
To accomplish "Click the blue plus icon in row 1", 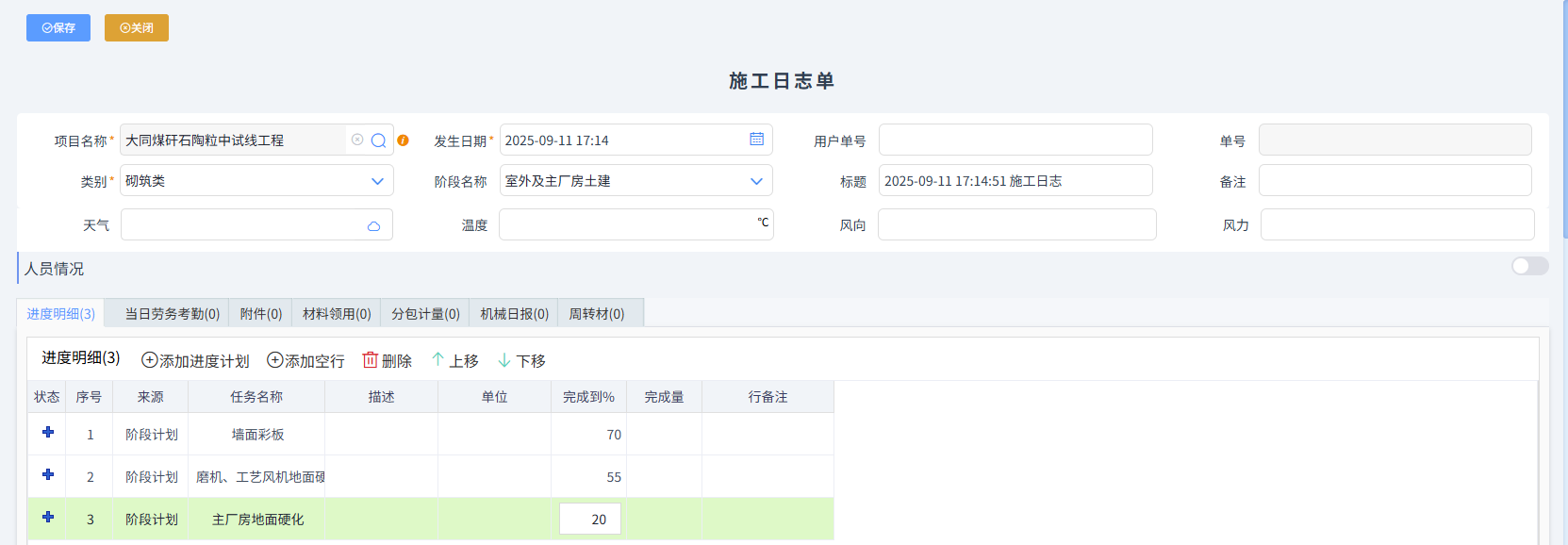I will tap(48, 432).
